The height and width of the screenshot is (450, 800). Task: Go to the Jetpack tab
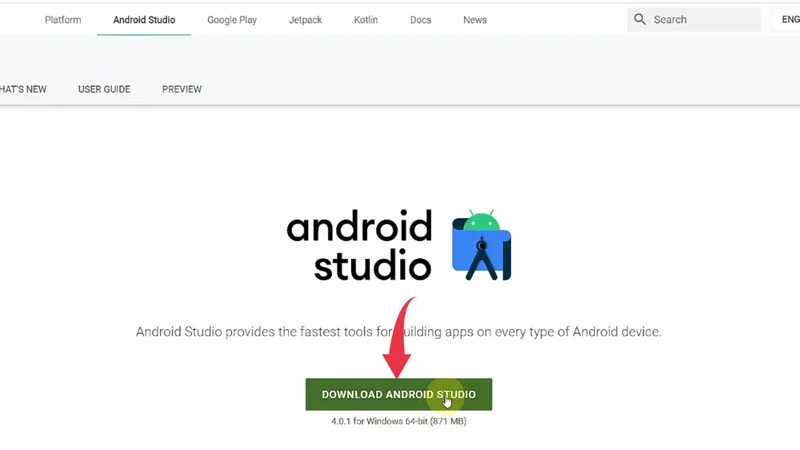click(305, 20)
